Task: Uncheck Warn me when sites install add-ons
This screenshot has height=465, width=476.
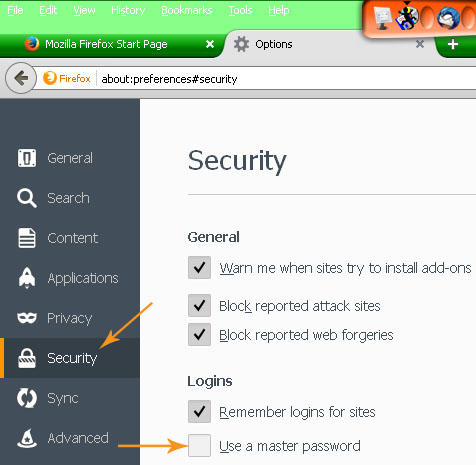Action: [199, 267]
